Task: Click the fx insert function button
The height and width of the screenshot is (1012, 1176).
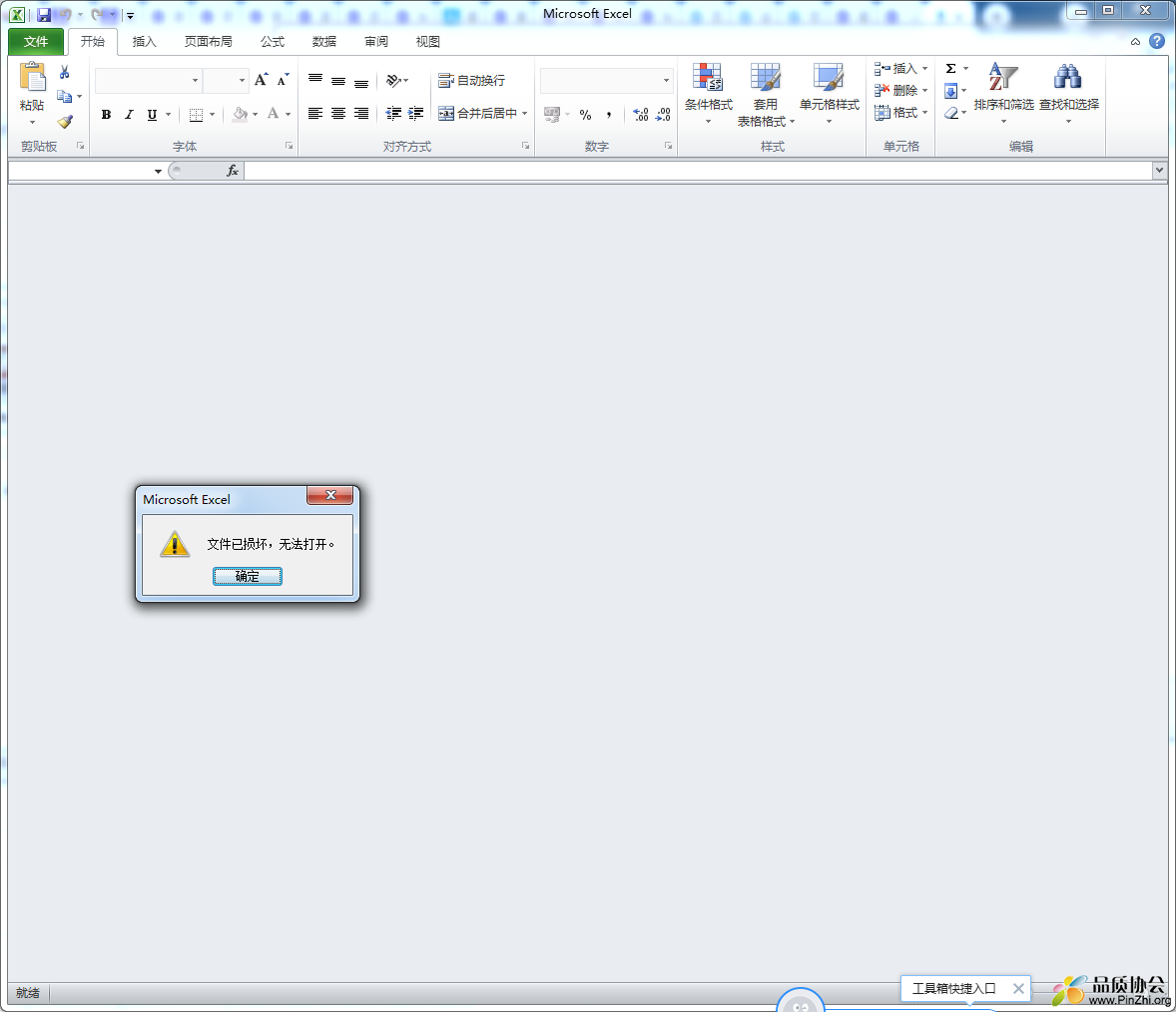Action: 233,171
